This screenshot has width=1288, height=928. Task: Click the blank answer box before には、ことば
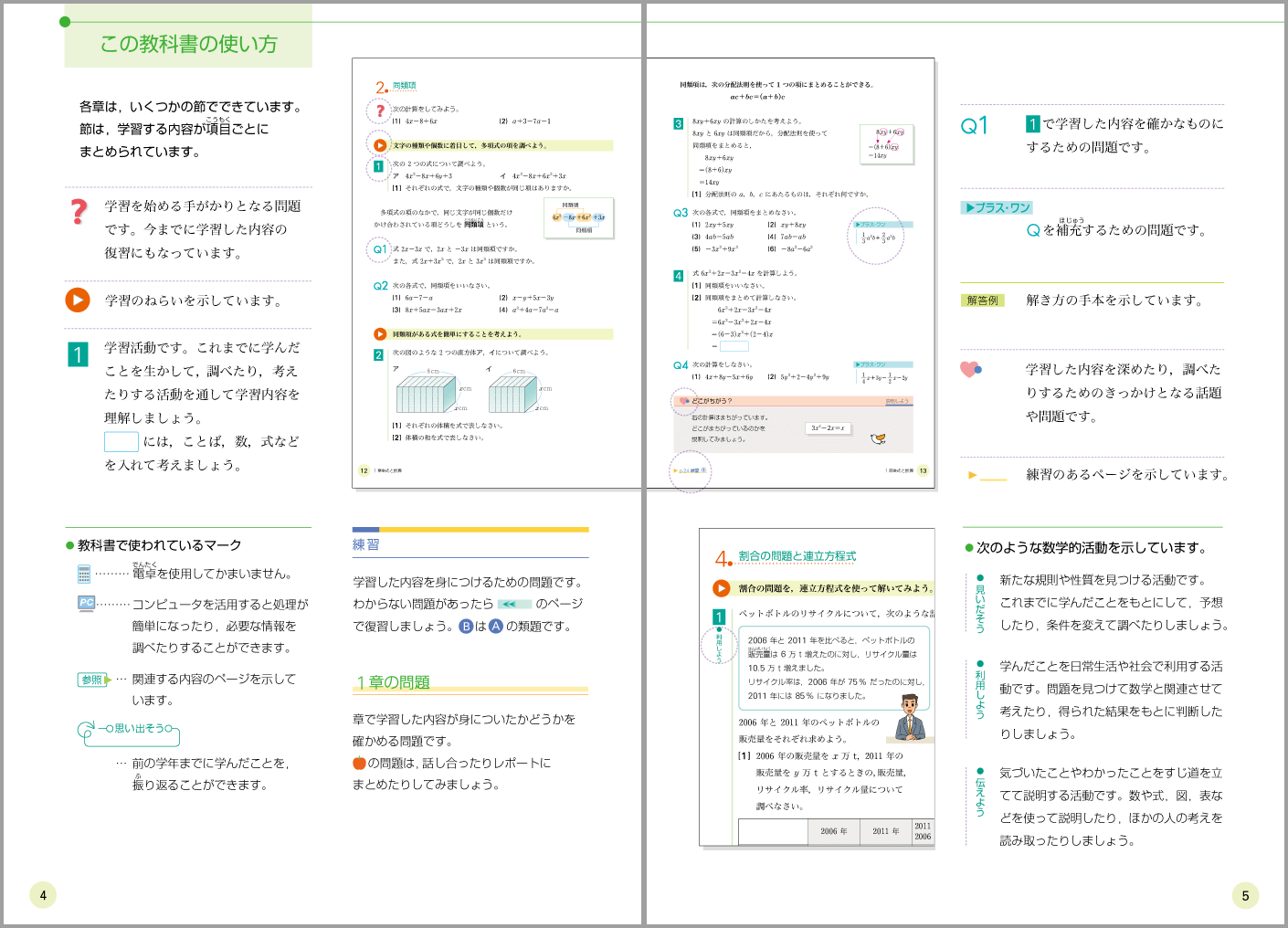(x=121, y=442)
